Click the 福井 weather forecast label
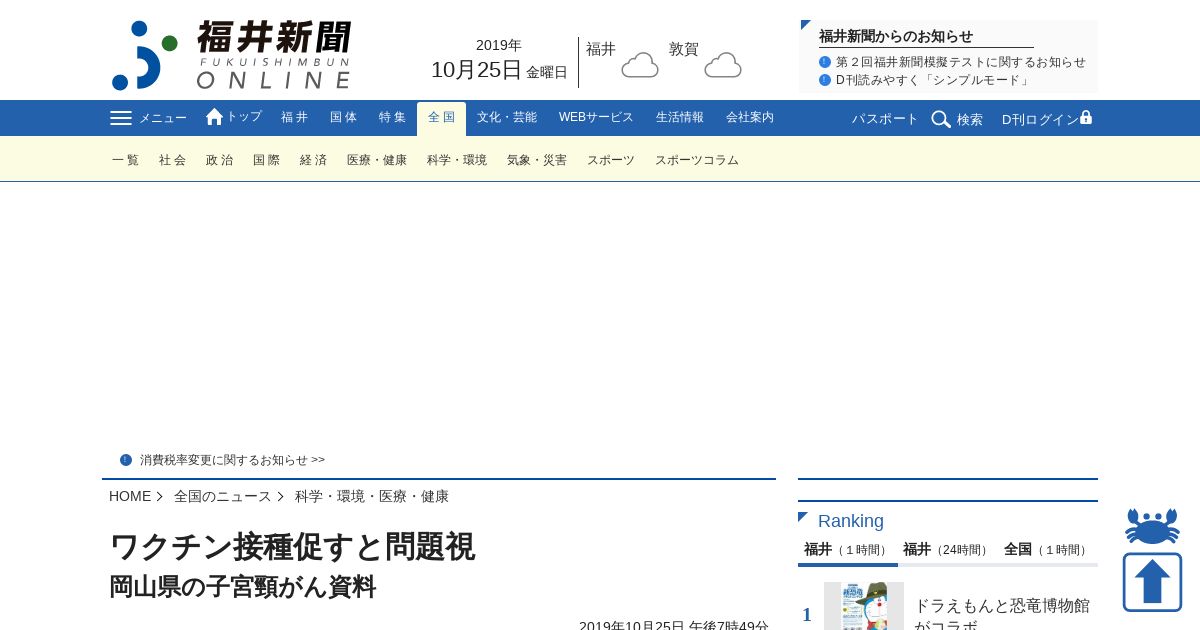This screenshot has height=630, width=1200. pyautogui.click(x=601, y=49)
